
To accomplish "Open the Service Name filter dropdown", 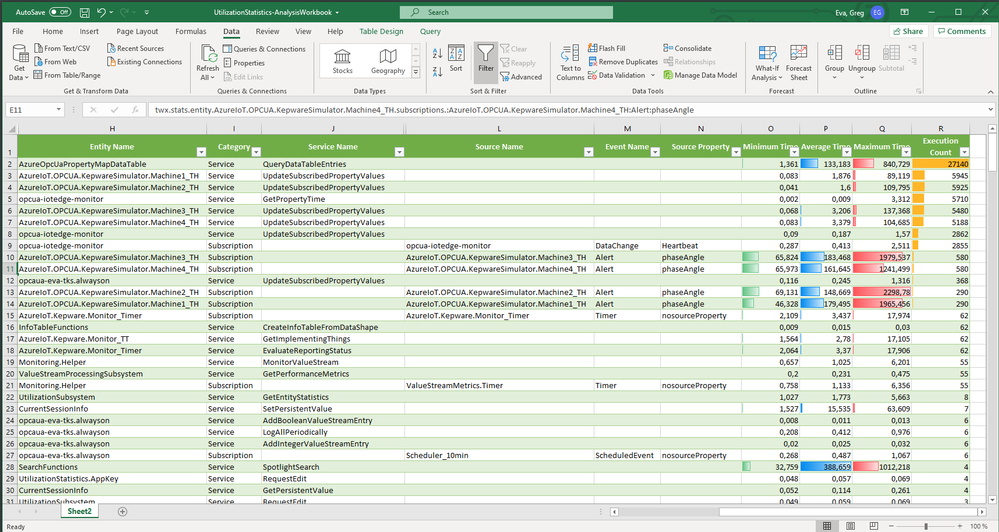I will click(x=399, y=152).
